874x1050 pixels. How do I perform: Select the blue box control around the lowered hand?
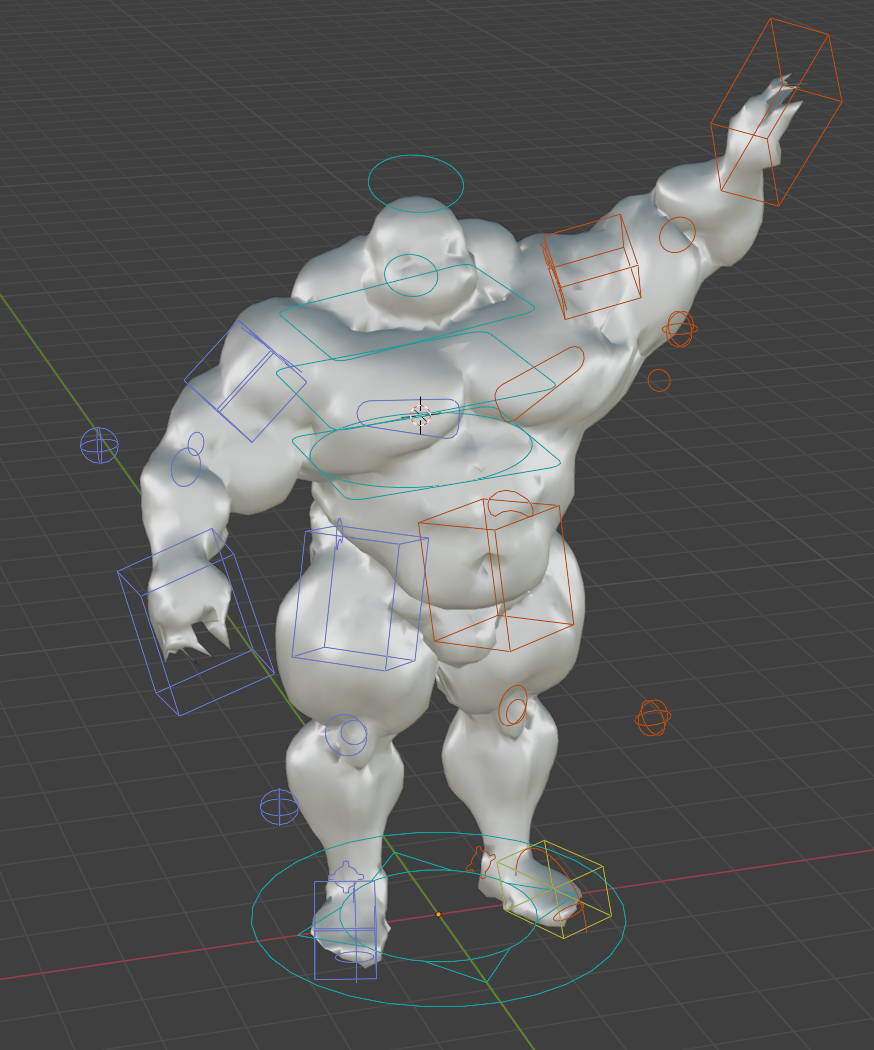pyautogui.click(x=196, y=622)
